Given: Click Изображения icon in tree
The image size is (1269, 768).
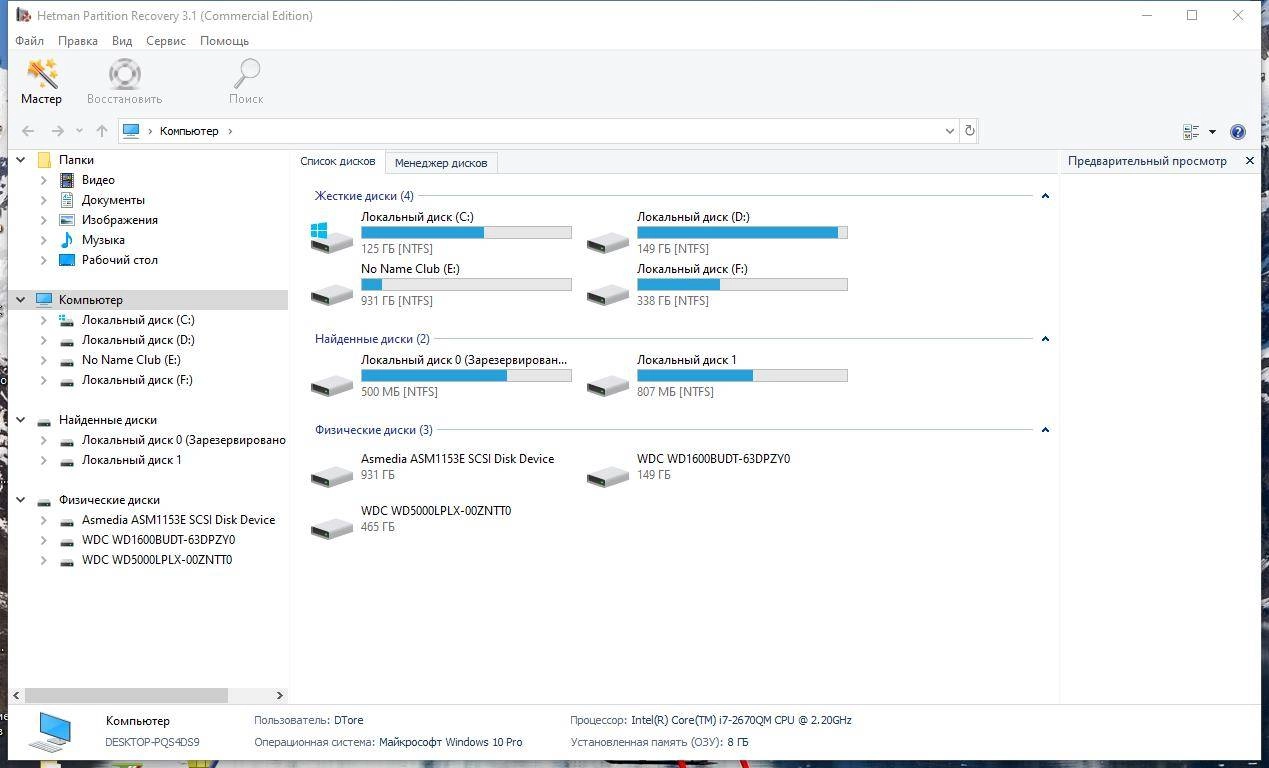Looking at the screenshot, I should pyautogui.click(x=67, y=220).
